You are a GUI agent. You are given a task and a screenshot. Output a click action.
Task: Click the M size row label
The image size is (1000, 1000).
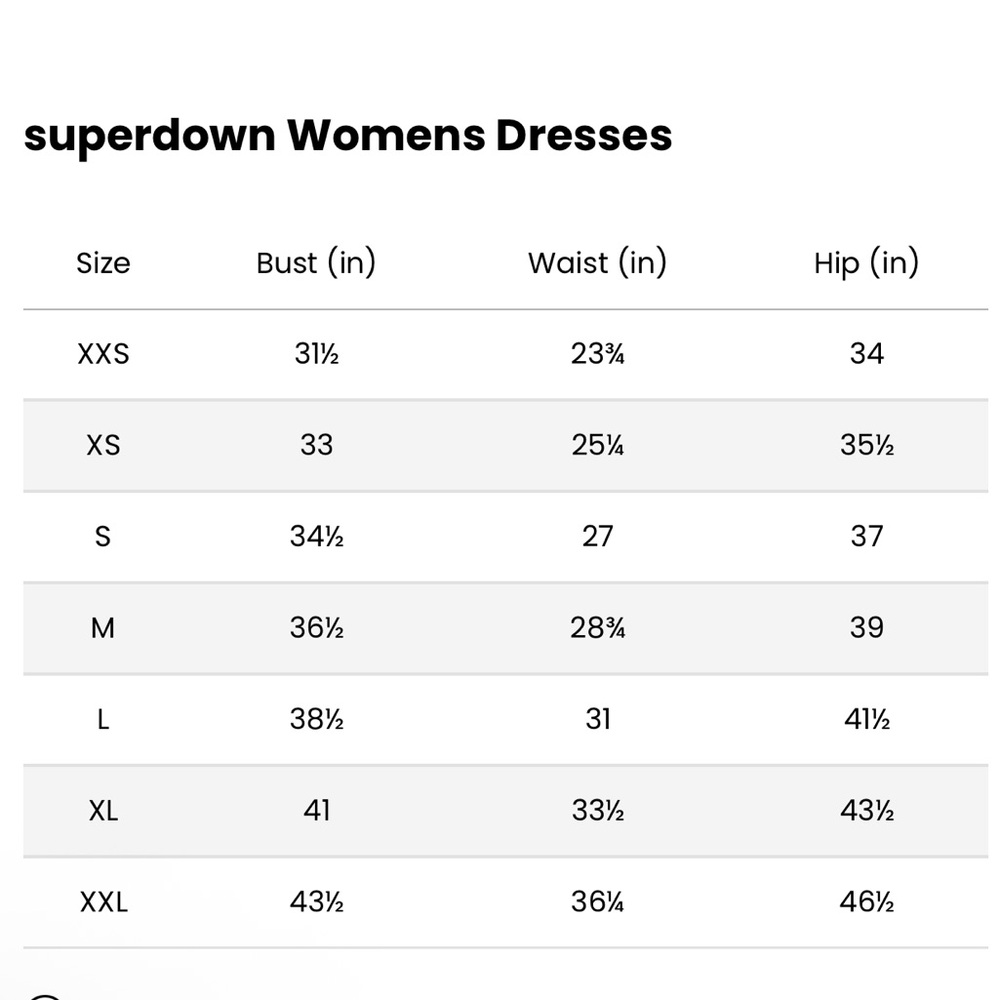point(103,628)
